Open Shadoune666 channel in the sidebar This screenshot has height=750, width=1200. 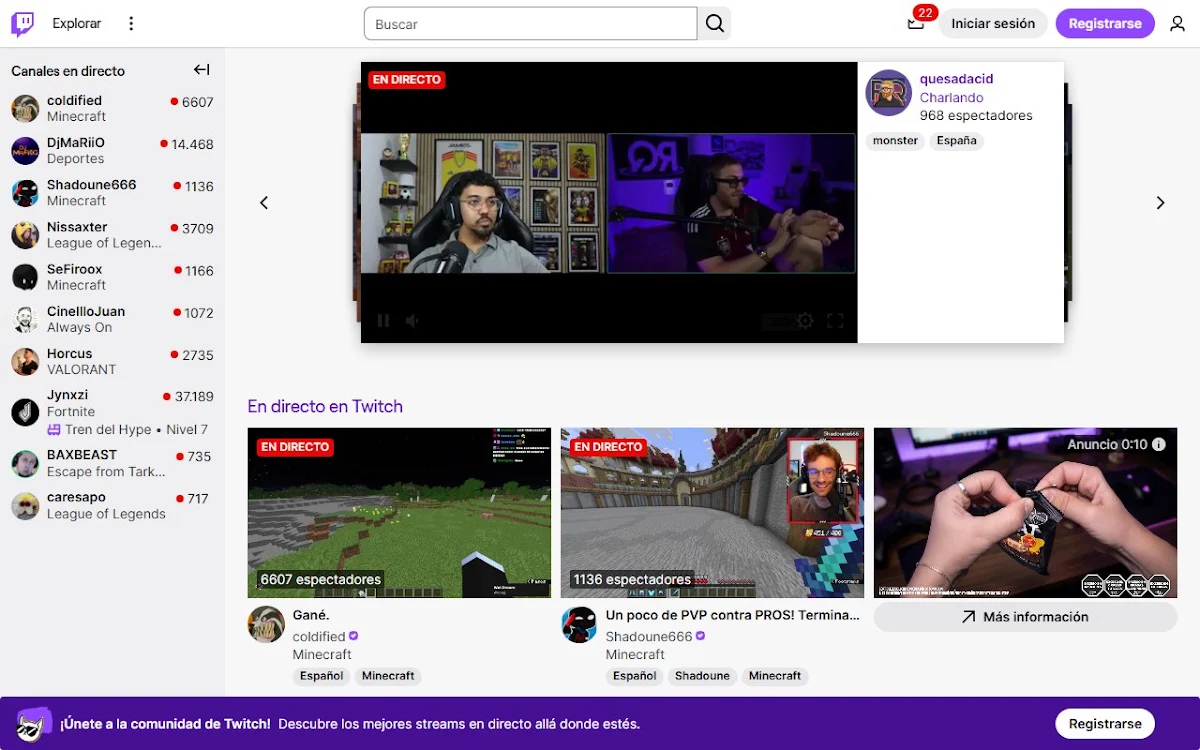112,192
